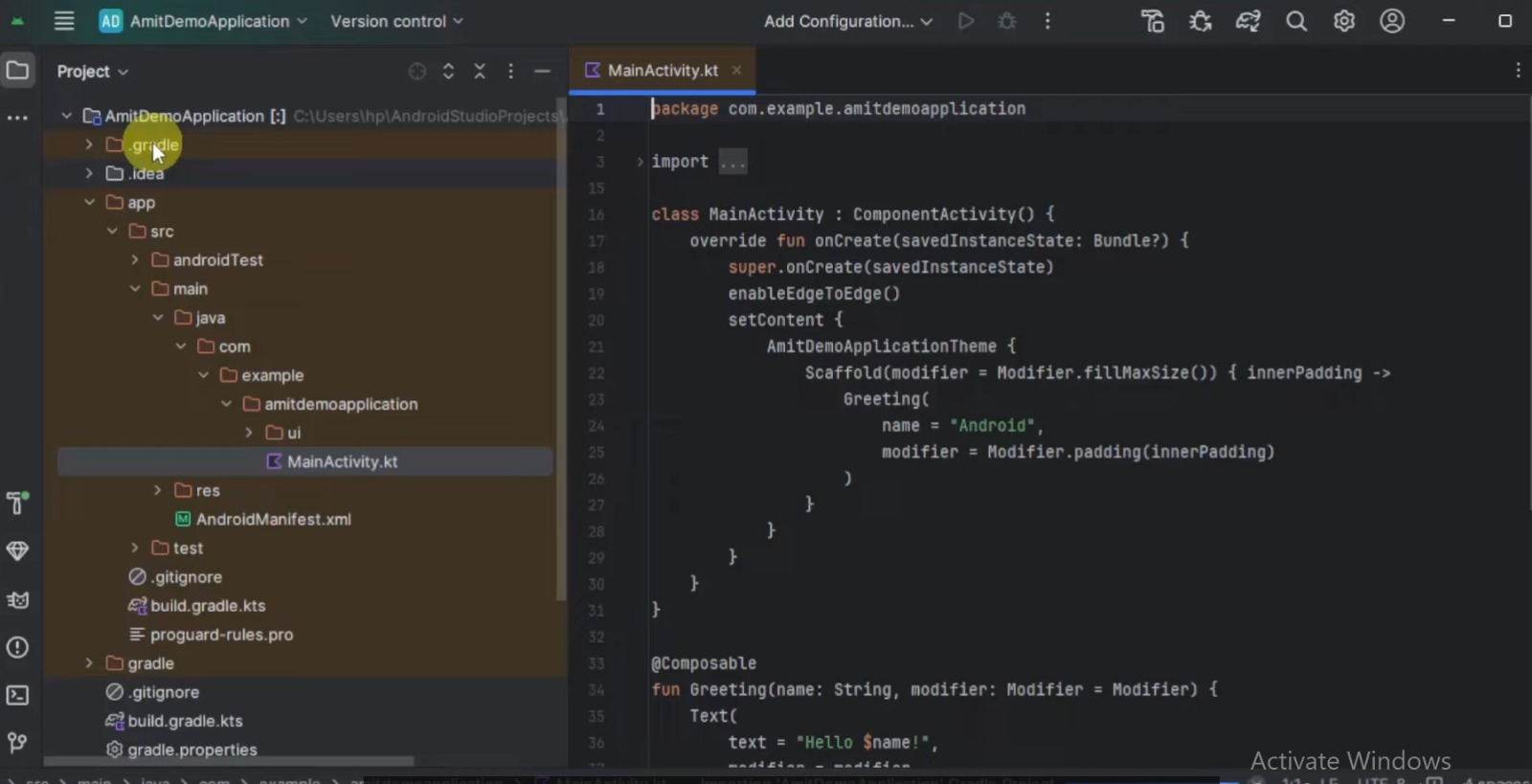Open the Problems tool window
Viewport: 1532px width, 784px height.
[17, 647]
